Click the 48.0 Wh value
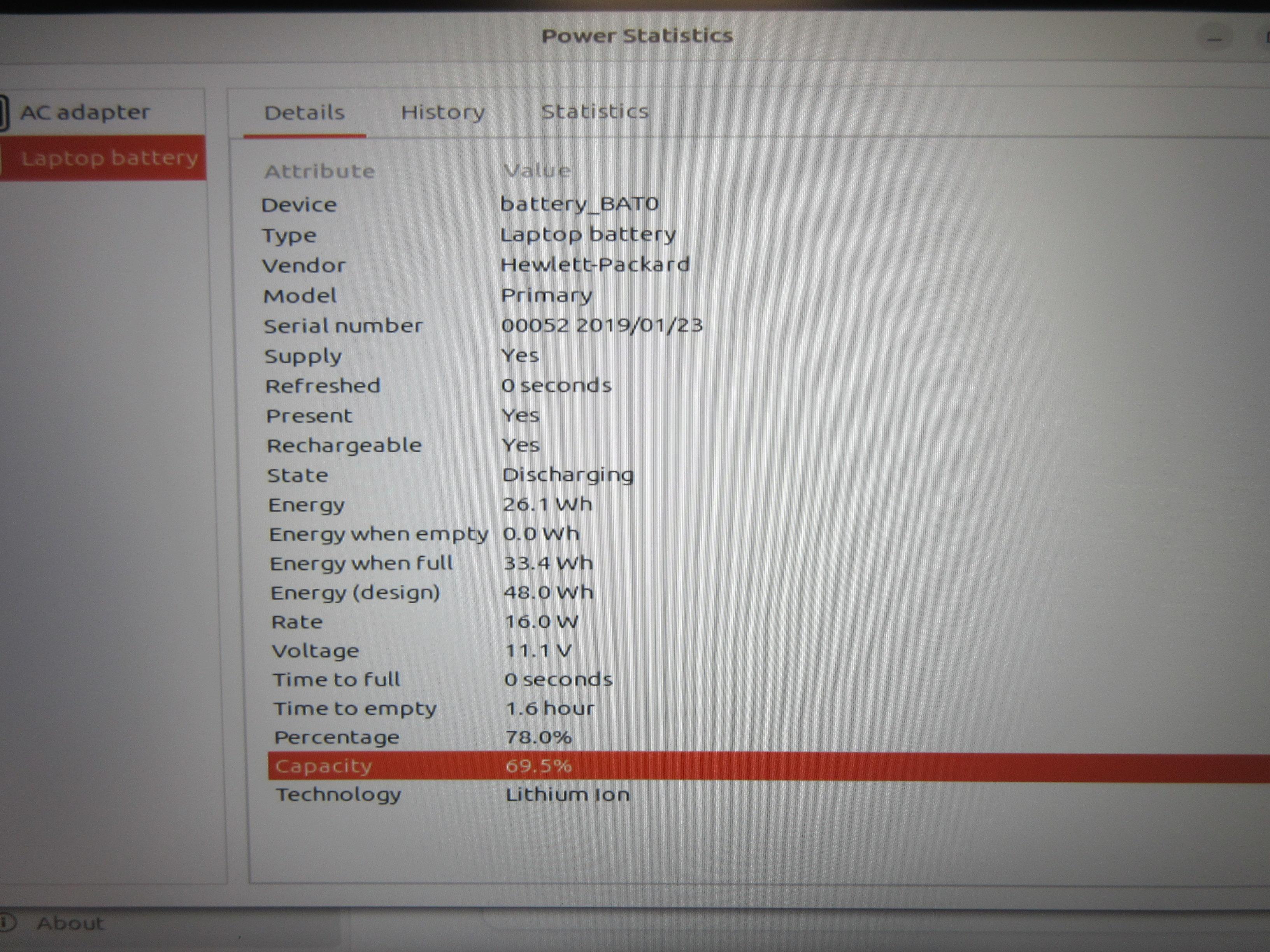The image size is (1270, 952). pyautogui.click(x=548, y=592)
